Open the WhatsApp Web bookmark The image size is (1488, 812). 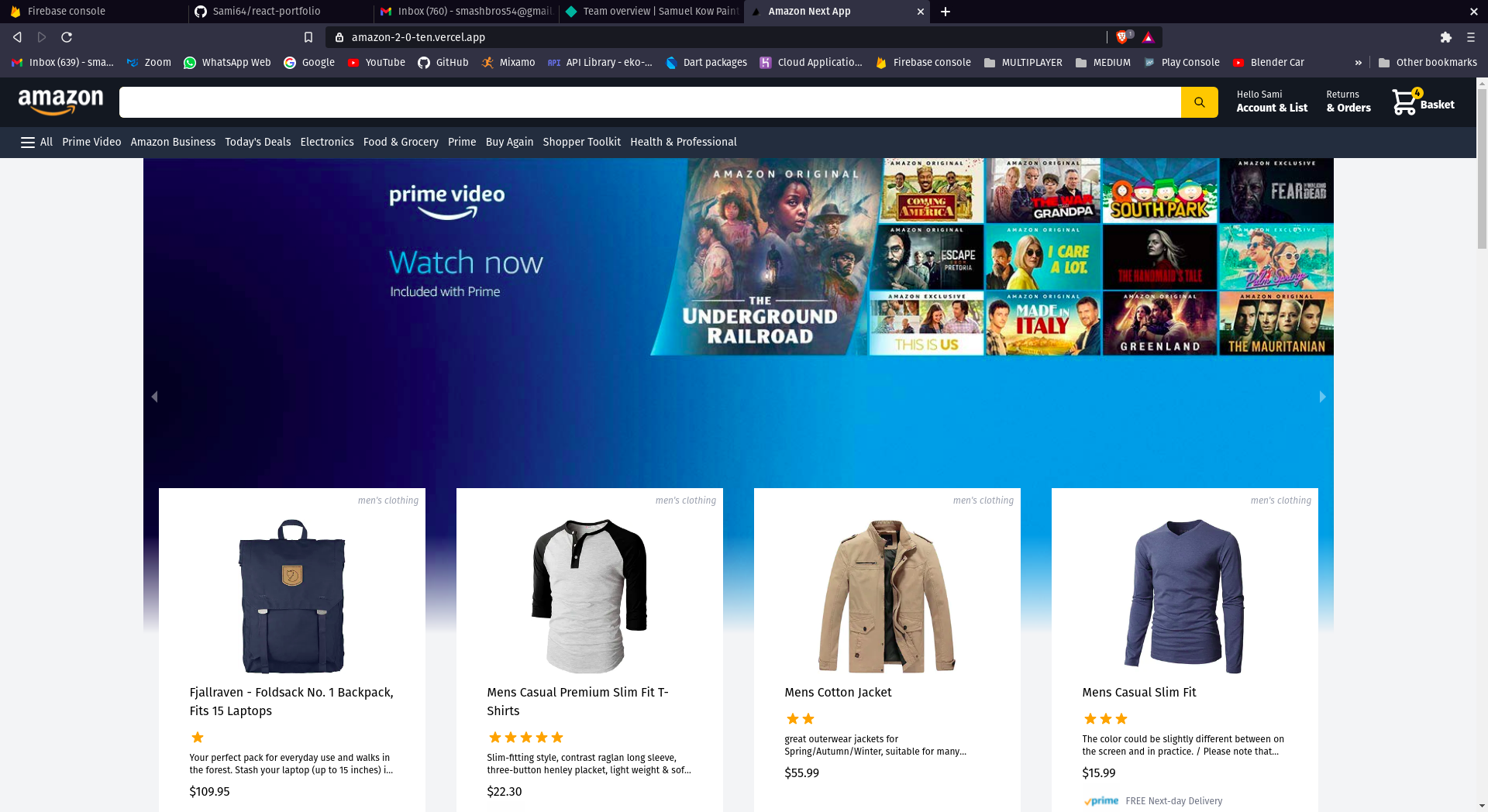pyautogui.click(x=227, y=63)
